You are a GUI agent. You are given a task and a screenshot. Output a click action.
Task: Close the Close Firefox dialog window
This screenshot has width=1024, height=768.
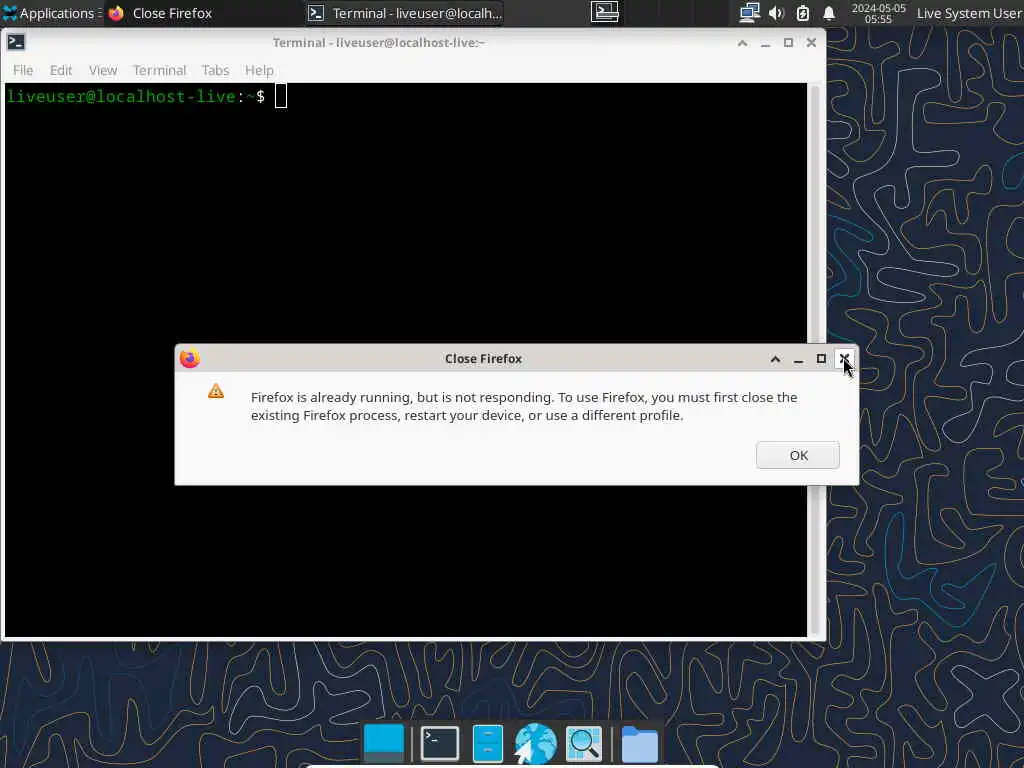point(844,359)
